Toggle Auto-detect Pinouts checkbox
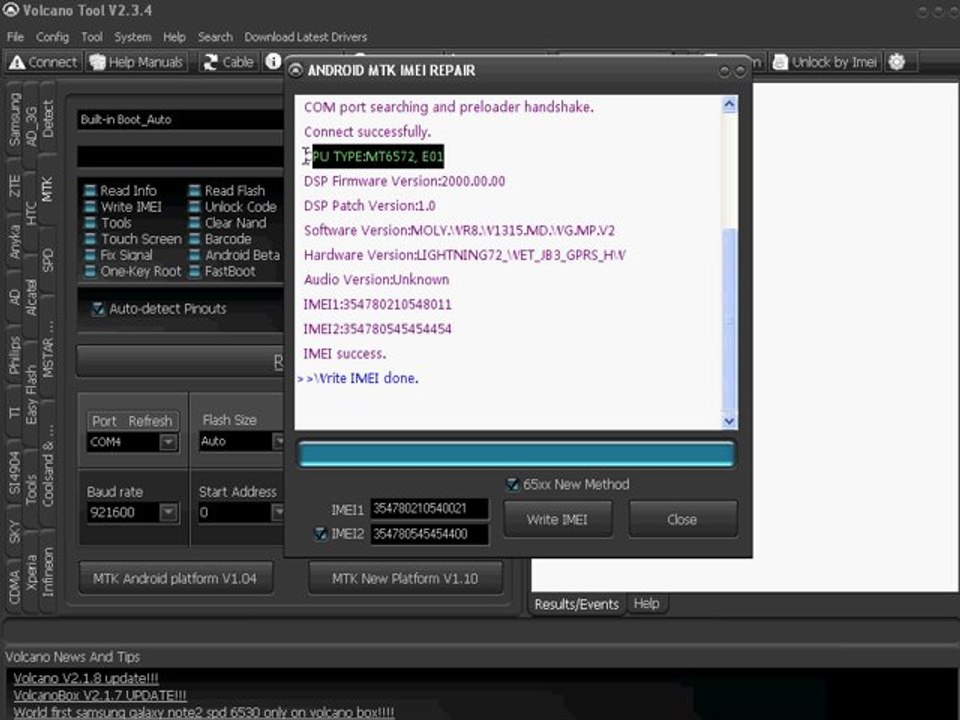 [98, 309]
